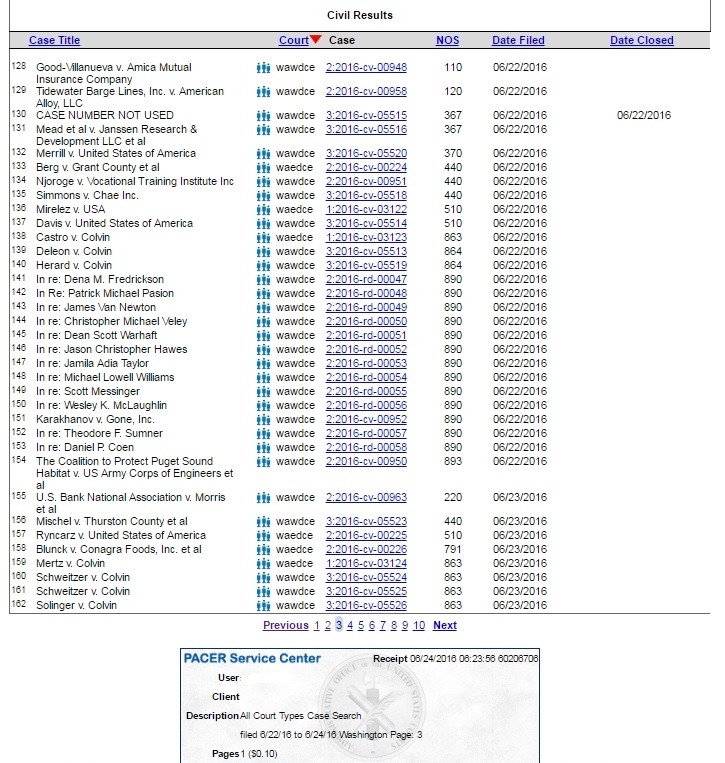Open case 2:2016-rd-00047 for Dena Fredrickson
The image size is (725, 763).
pos(366,280)
